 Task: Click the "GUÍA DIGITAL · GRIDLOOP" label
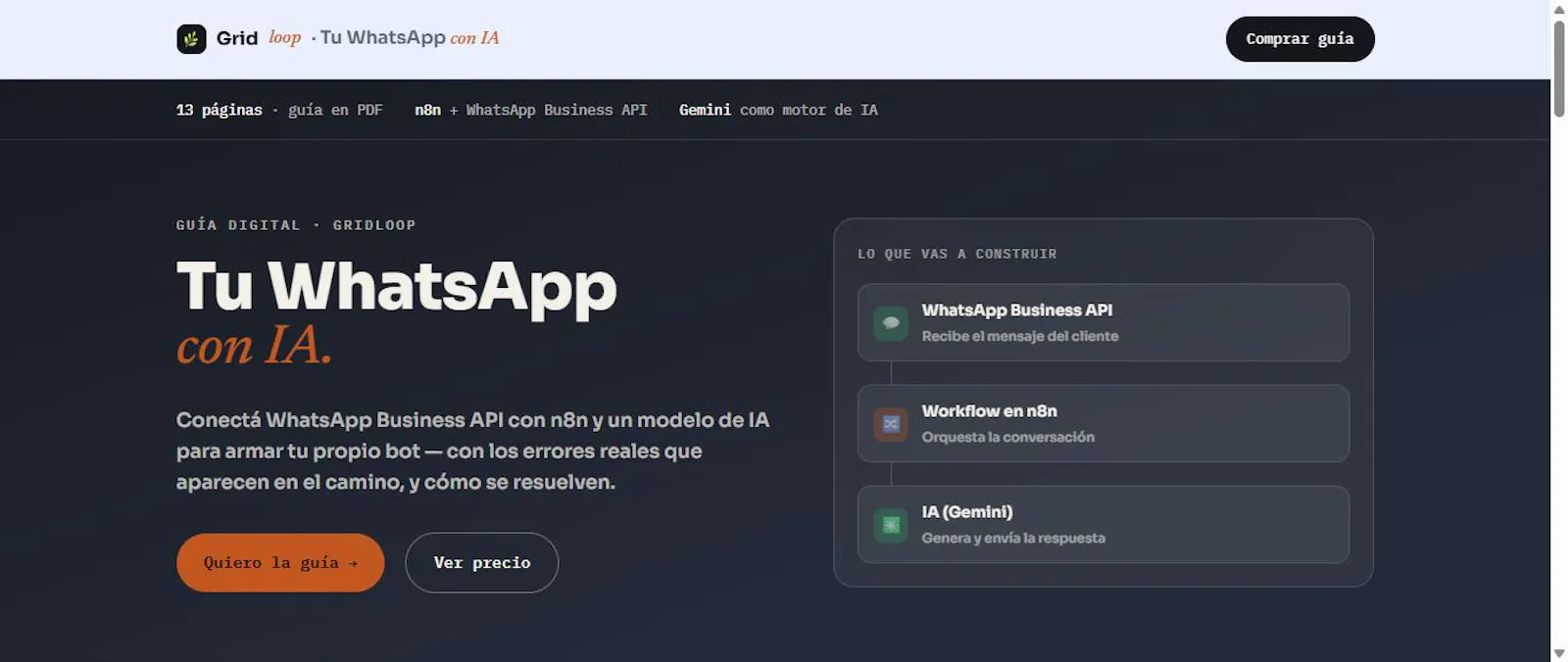[296, 225]
